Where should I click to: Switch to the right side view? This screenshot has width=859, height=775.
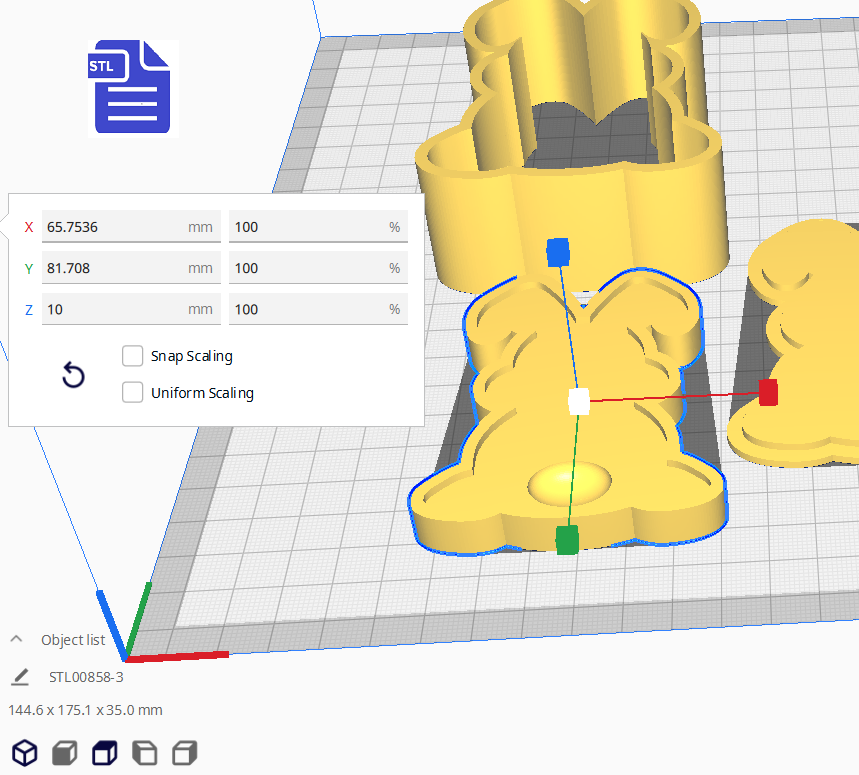(185, 752)
